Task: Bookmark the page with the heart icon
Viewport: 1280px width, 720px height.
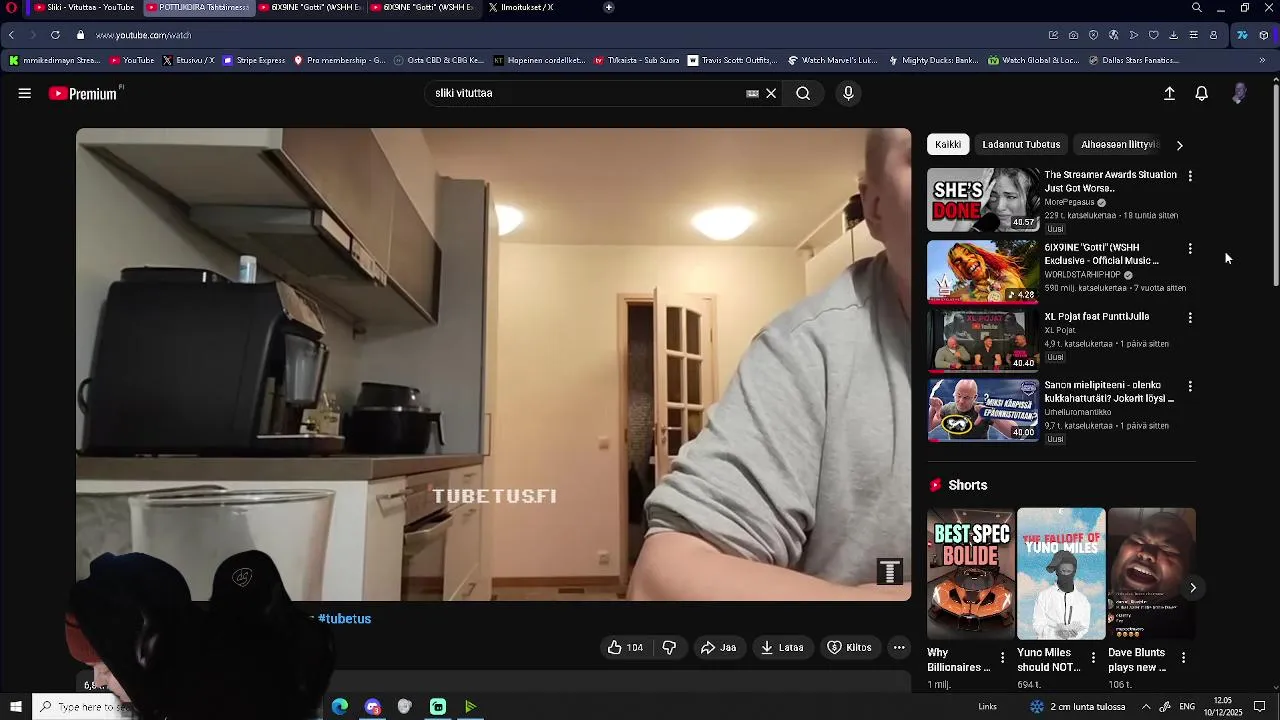Action: point(1153,35)
